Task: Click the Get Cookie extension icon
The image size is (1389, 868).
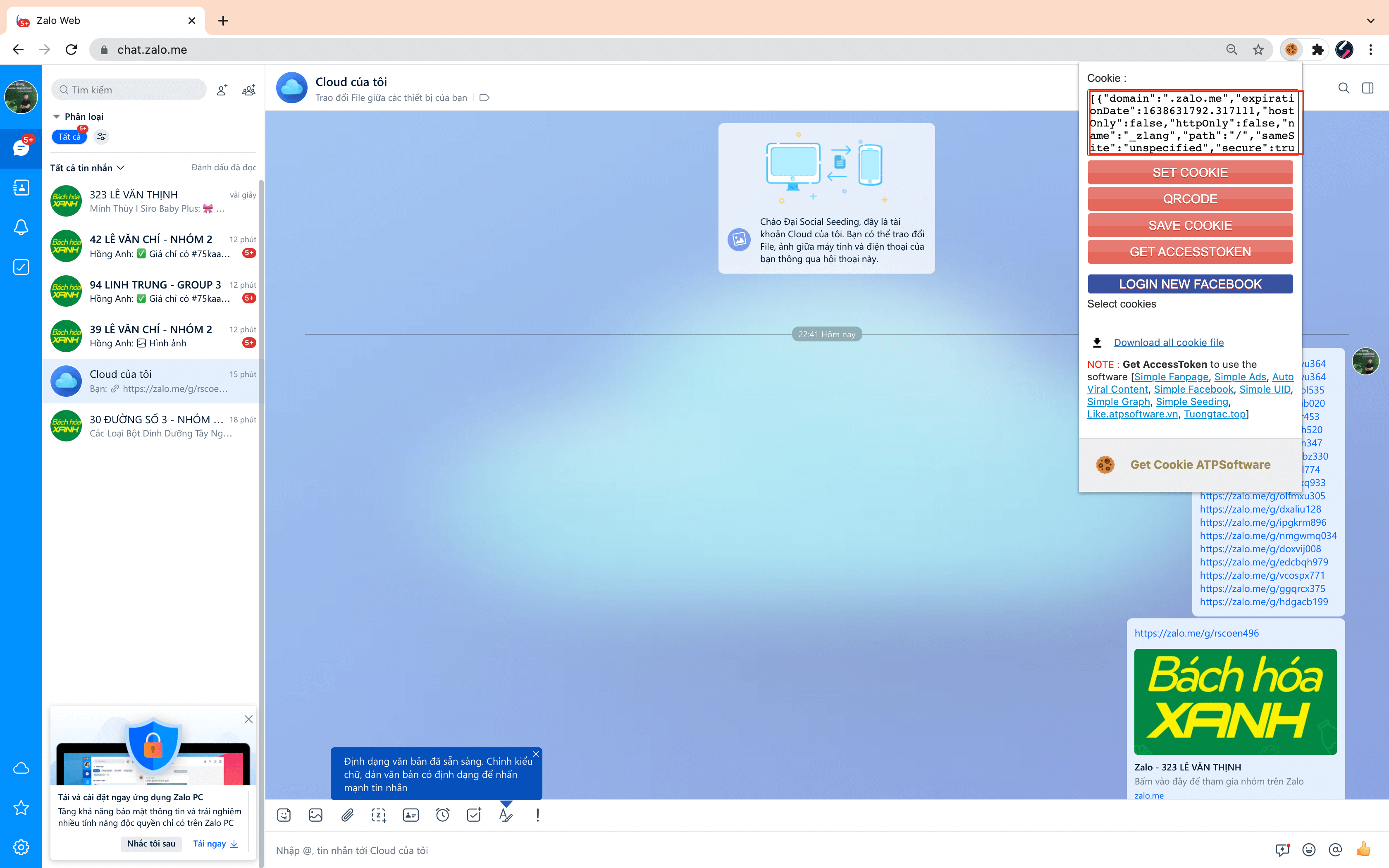Action: pos(1291,50)
